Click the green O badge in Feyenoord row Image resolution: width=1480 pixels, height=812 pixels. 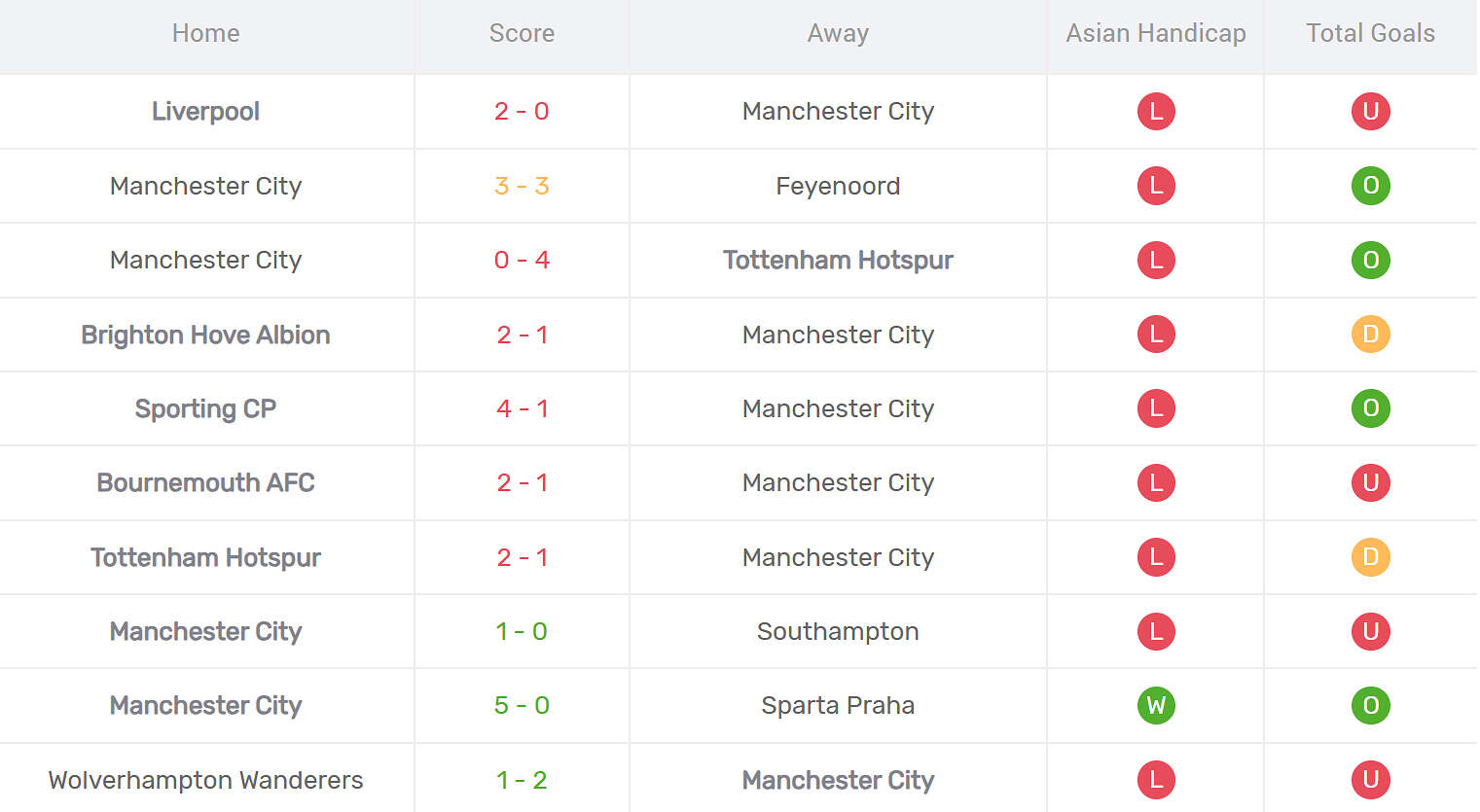[1370, 186]
